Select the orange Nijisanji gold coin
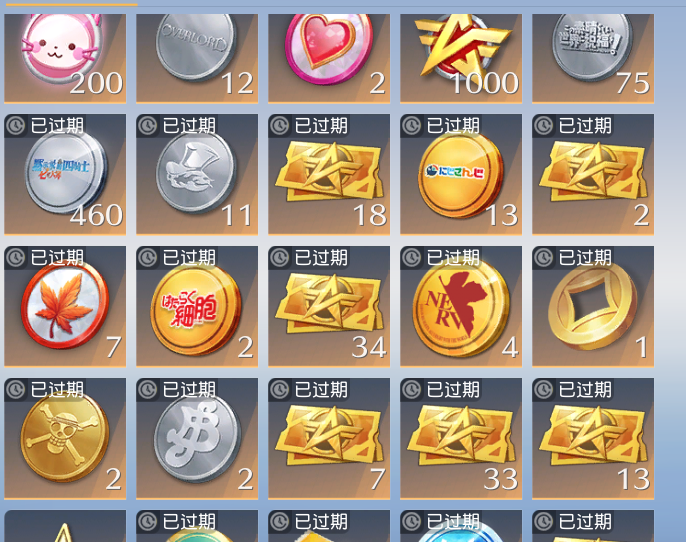The image size is (686, 542). pyautogui.click(x=461, y=175)
